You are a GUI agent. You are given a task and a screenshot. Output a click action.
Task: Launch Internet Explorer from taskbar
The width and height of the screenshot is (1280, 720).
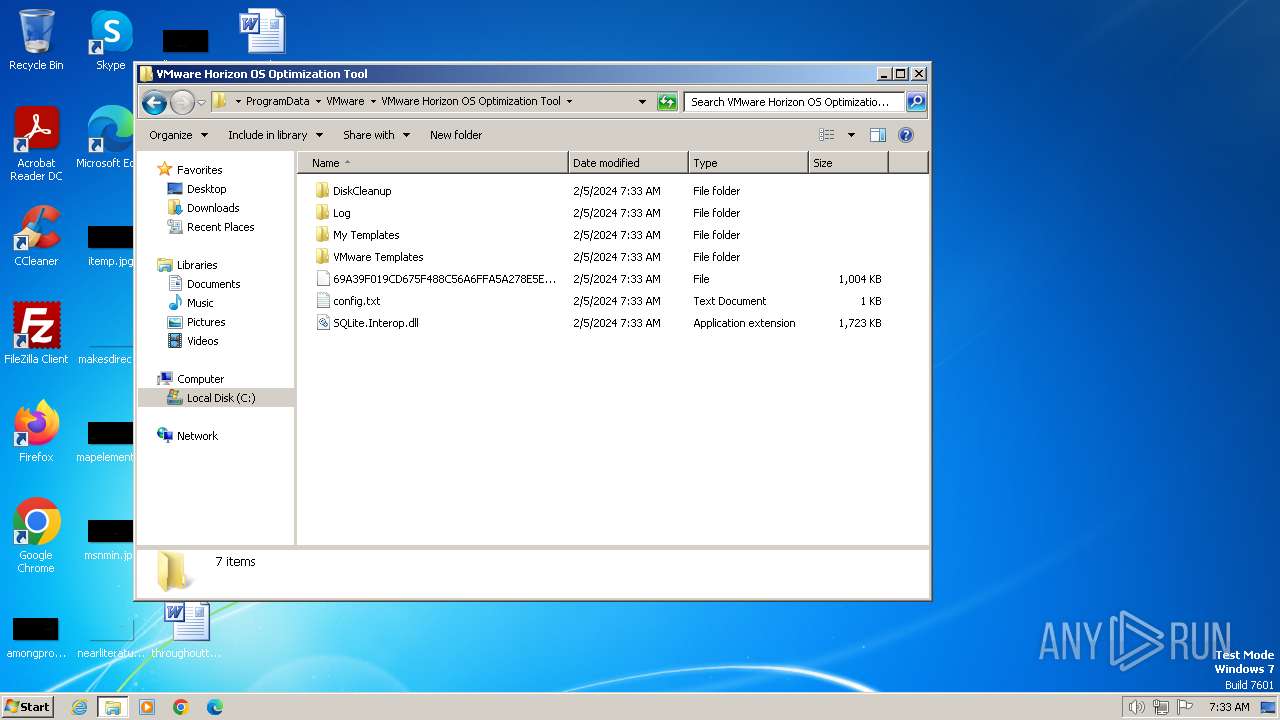coord(79,707)
